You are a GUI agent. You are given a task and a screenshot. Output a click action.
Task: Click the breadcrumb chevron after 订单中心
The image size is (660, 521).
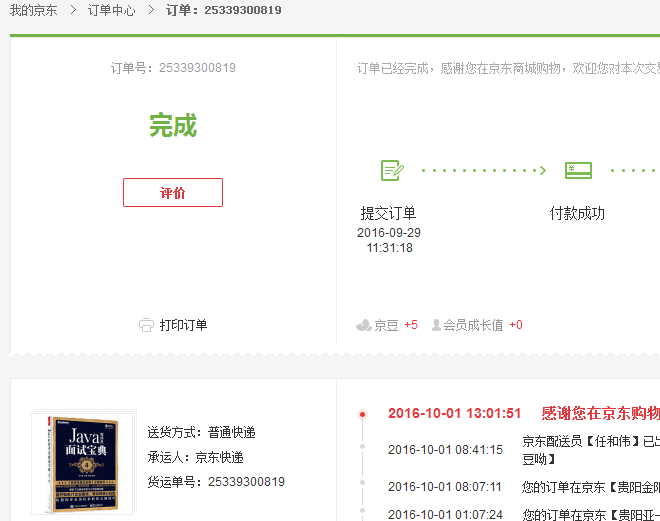[x=151, y=10]
